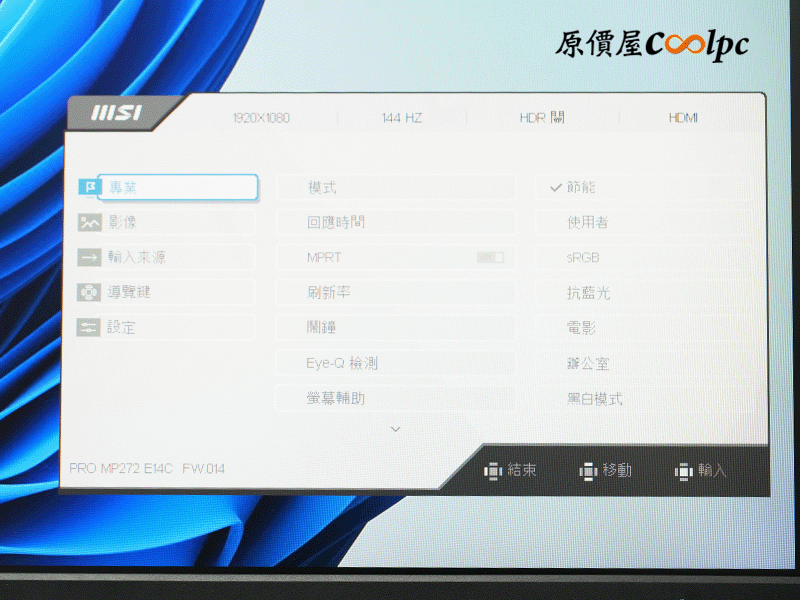The width and height of the screenshot is (800, 600).
Task: Select the 黑白模式 option
Action: coord(594,399)
